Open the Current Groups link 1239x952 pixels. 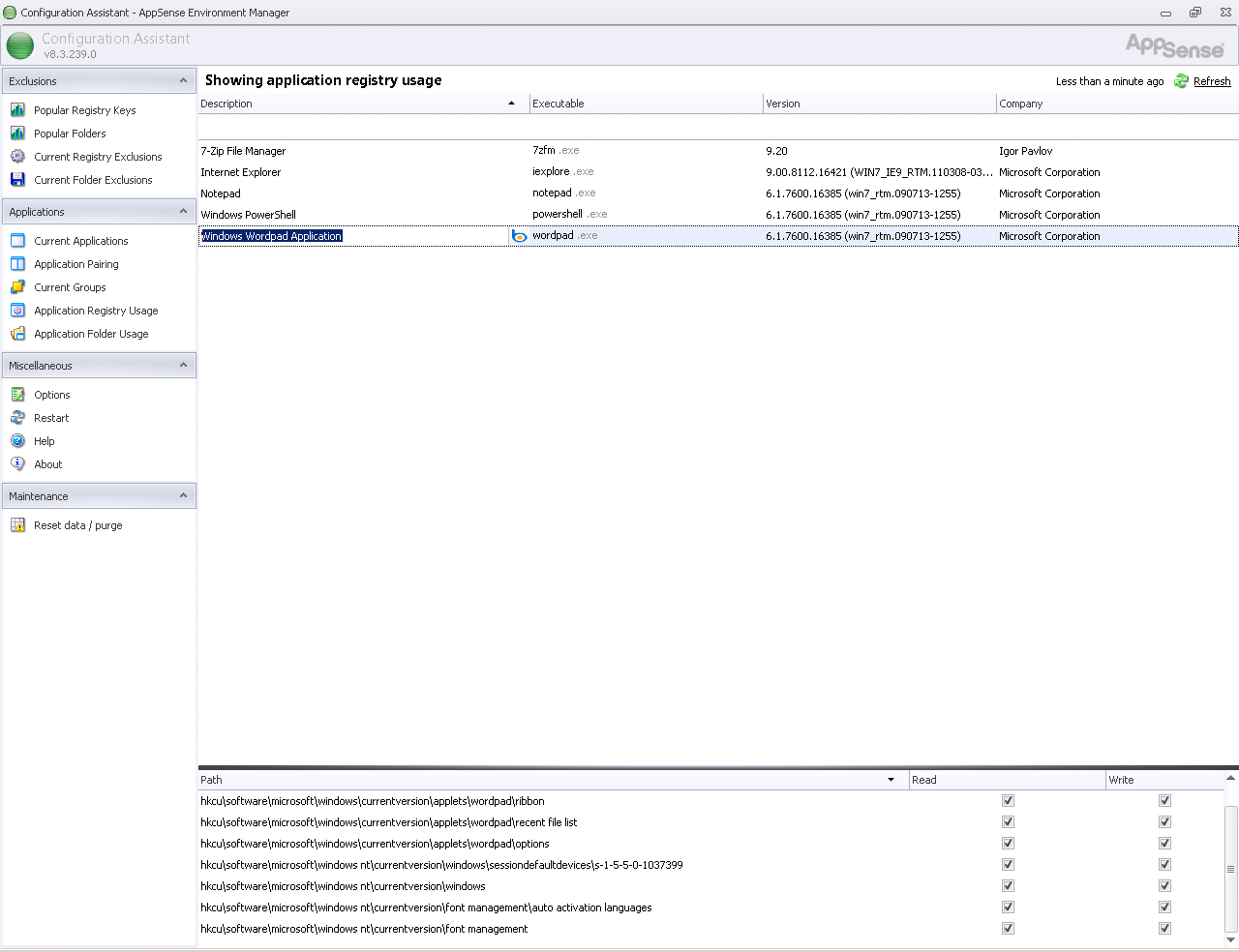tap(70, 287)
